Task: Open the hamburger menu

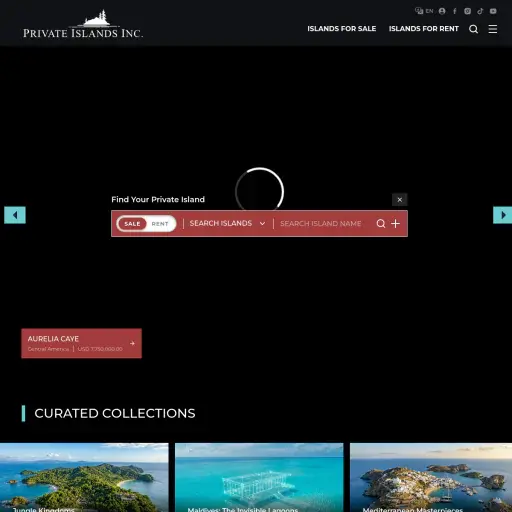Action: [x=493, y=29]
